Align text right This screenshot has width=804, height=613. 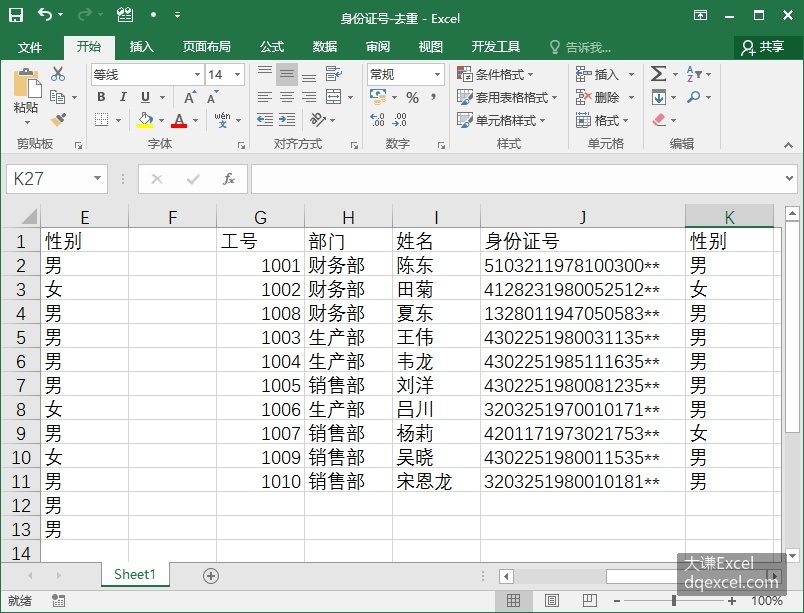(309, 97)
